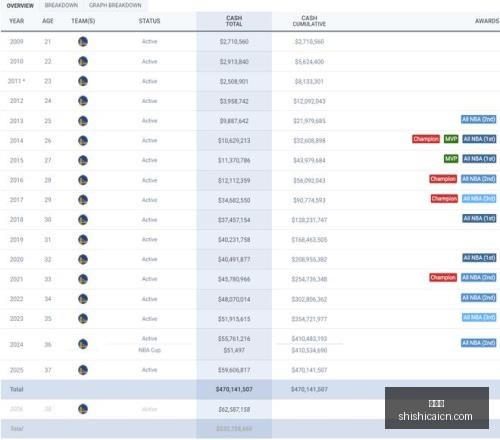Click the MVP badge in the 2015 row

[451, 159]
